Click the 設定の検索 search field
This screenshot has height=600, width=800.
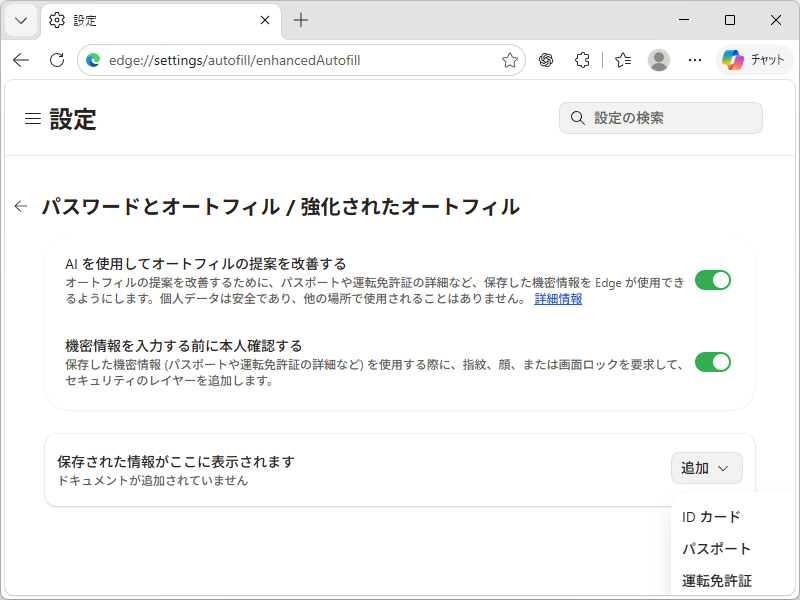pyautogui.click(x=661, y=118)
